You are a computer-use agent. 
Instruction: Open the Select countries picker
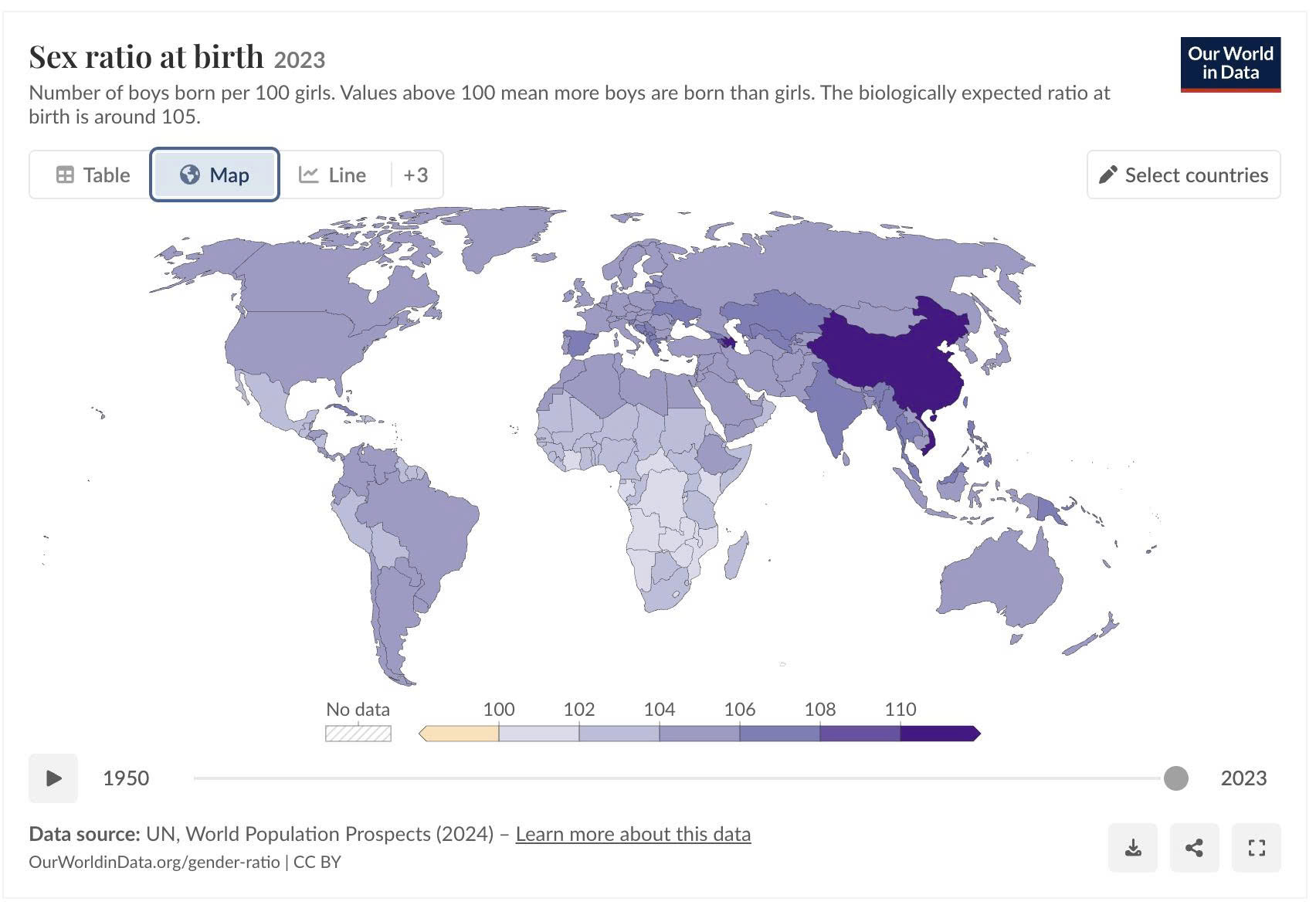pyautogui.click(x=1183, y=175)
